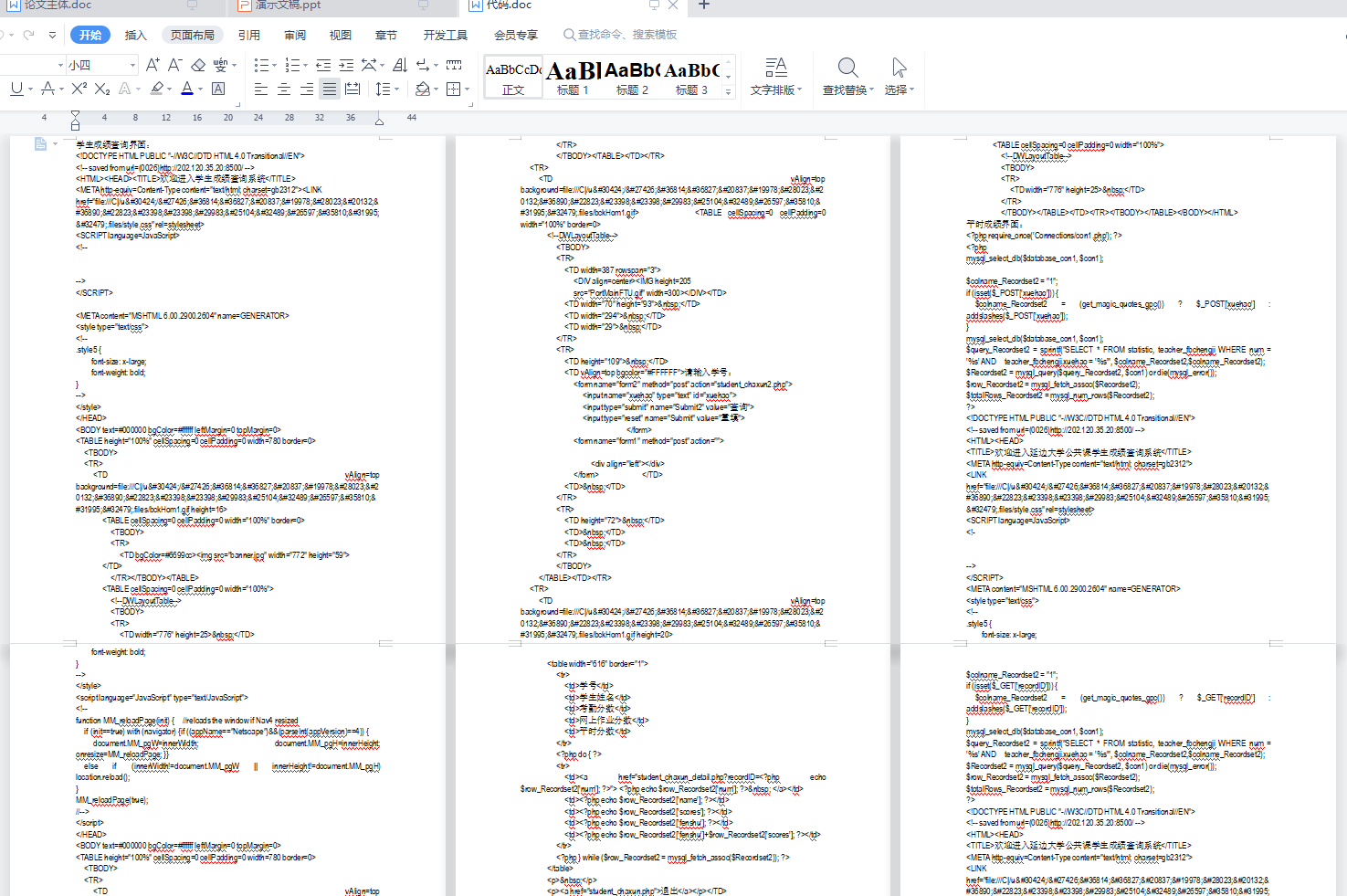This screenshot has width=1347, height=896.
Task: Apply paragraph shading fill
Action: (422, 89)
